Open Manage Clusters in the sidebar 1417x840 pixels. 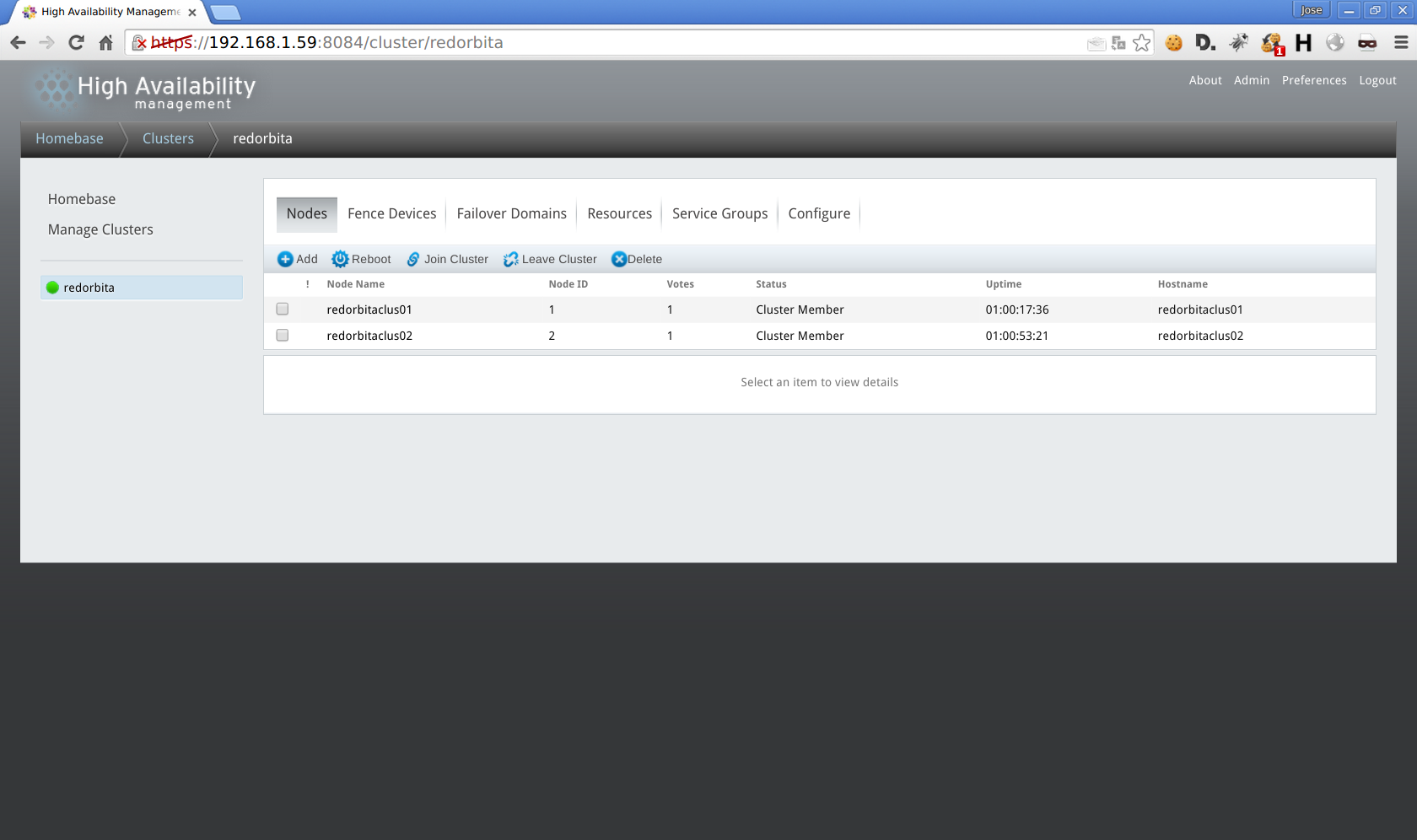[x=100, y=229]
